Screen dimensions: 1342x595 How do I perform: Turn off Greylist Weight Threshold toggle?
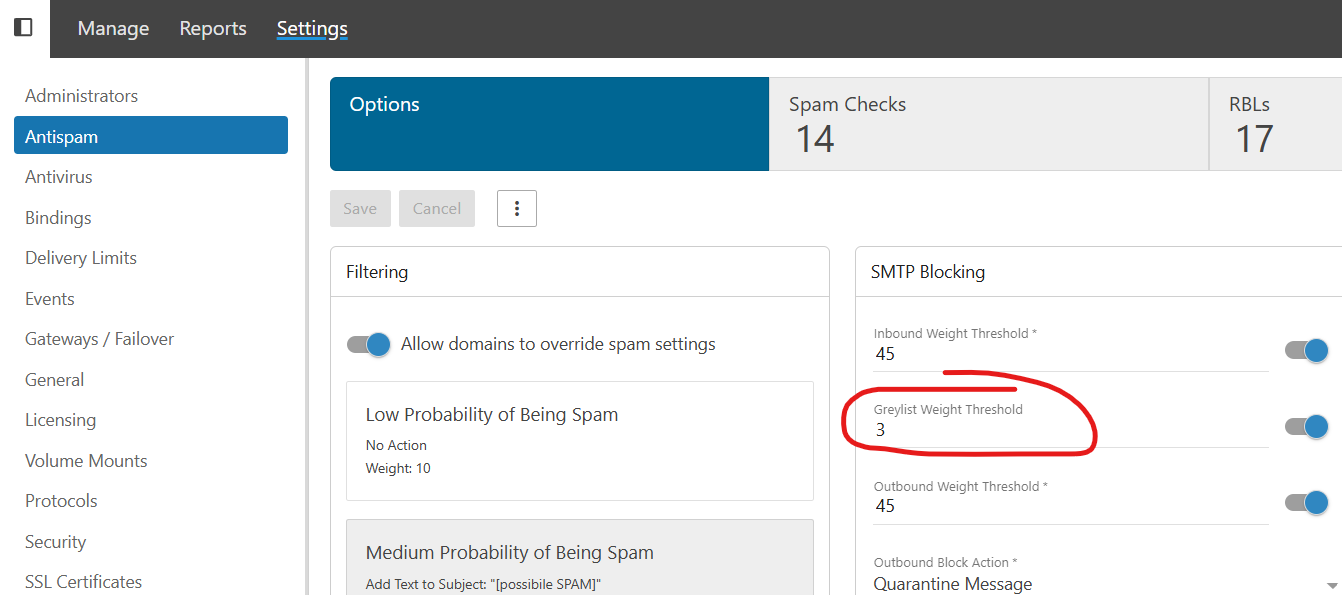(1306, 427)
